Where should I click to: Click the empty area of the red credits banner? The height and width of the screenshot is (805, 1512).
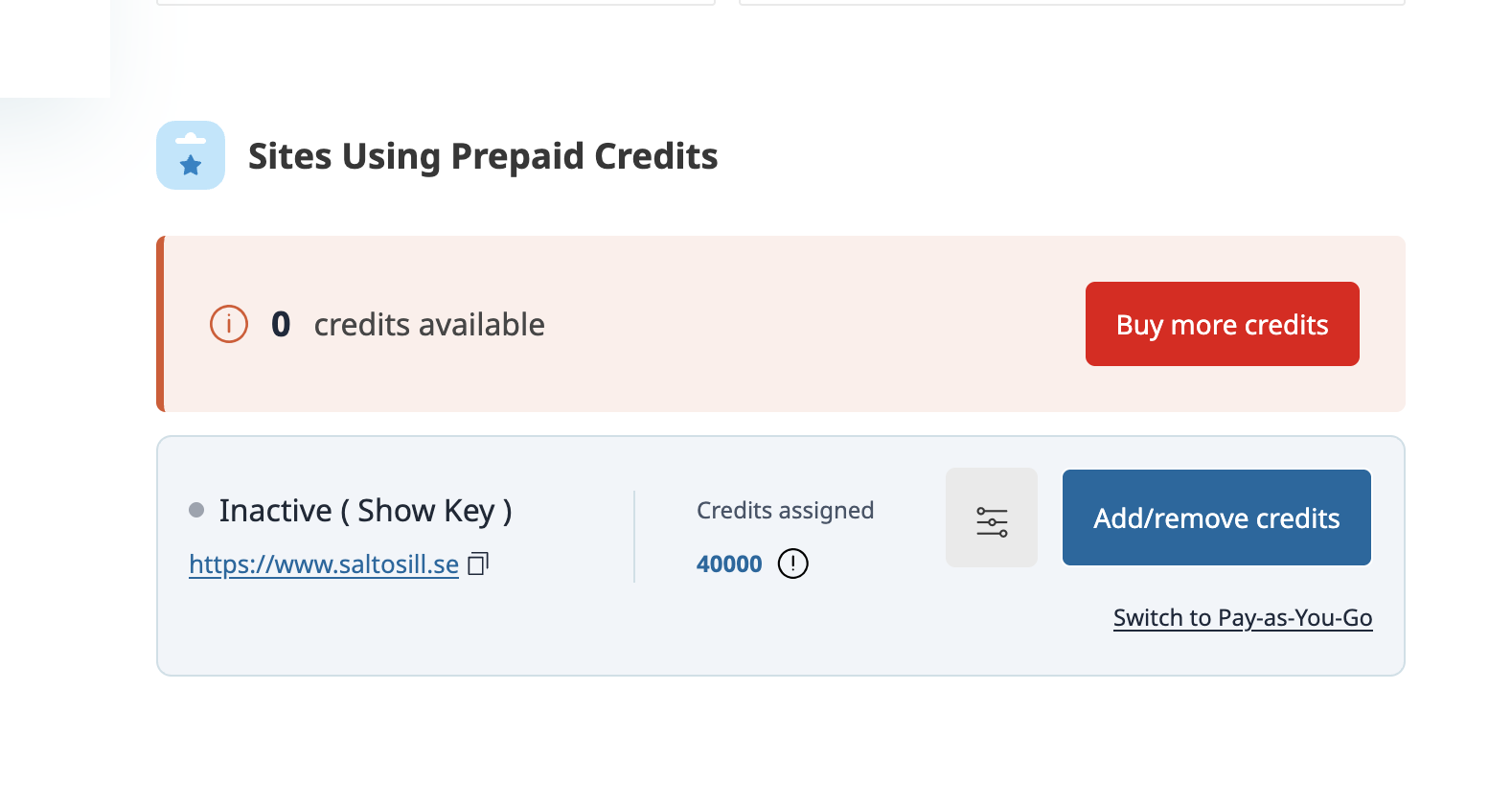tap(814, 324)
